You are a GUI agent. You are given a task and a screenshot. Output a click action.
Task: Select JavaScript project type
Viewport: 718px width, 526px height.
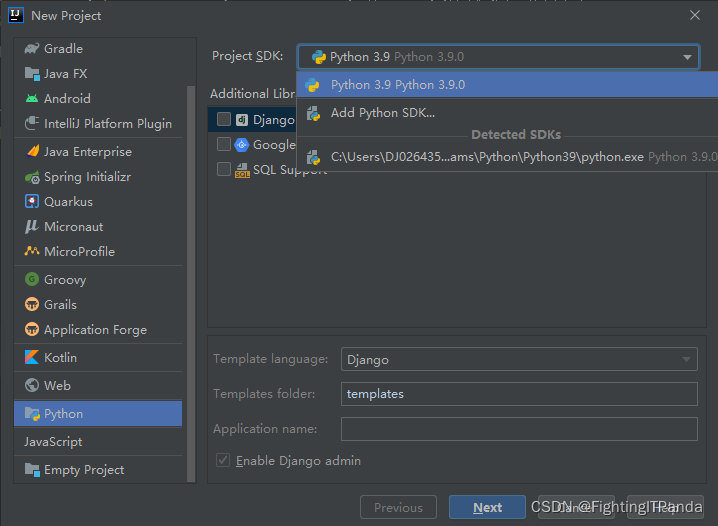tap(98, 442)
